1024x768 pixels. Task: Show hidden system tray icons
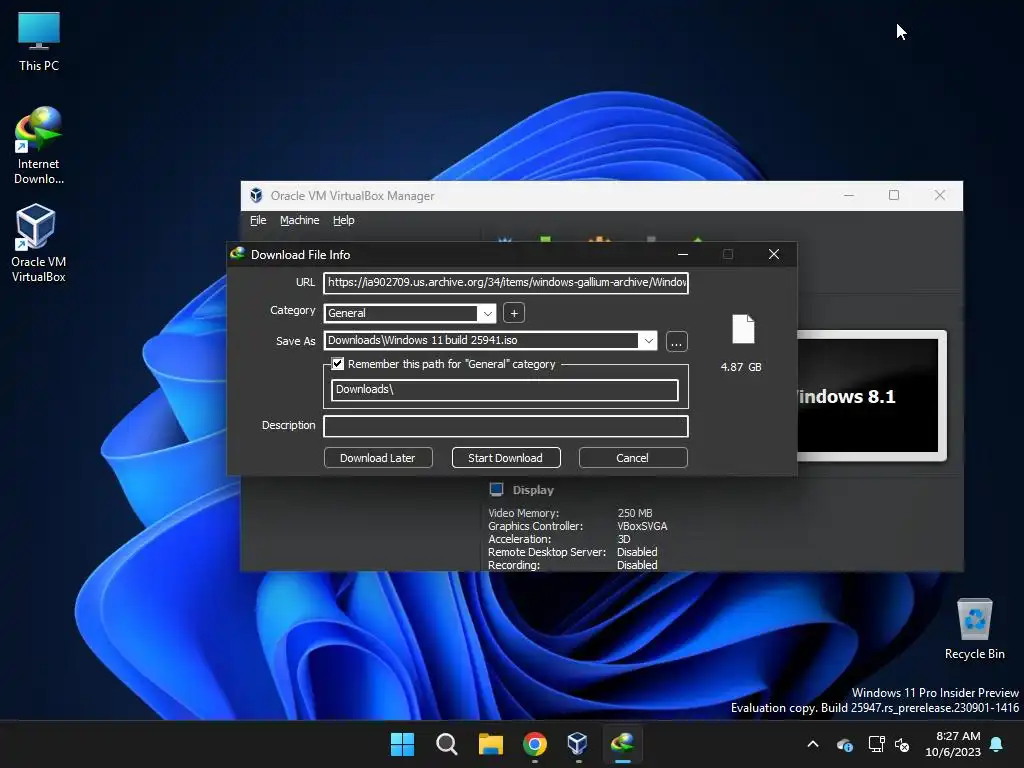813,744
